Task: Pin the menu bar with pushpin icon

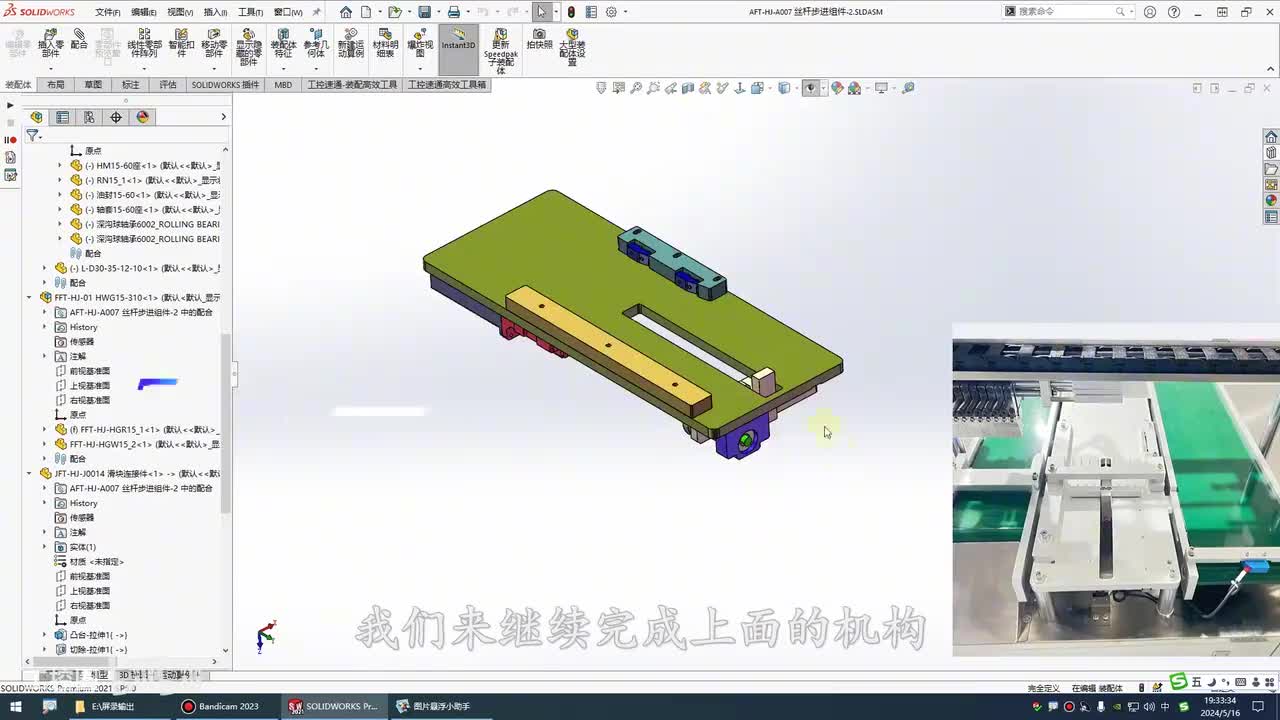Action: [x=317, y=12]
